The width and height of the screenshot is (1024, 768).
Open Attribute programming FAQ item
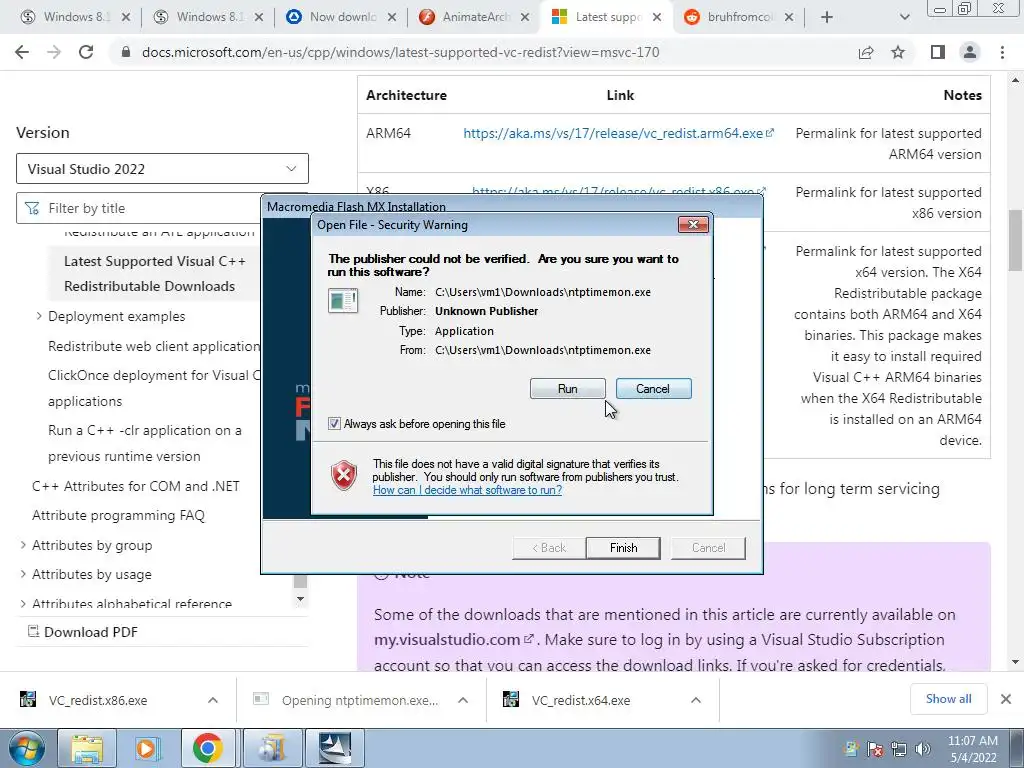(118, 515)
